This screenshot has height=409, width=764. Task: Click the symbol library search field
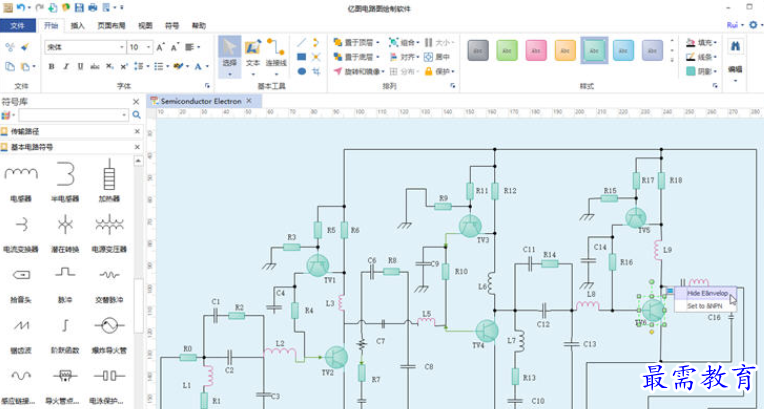73,115
